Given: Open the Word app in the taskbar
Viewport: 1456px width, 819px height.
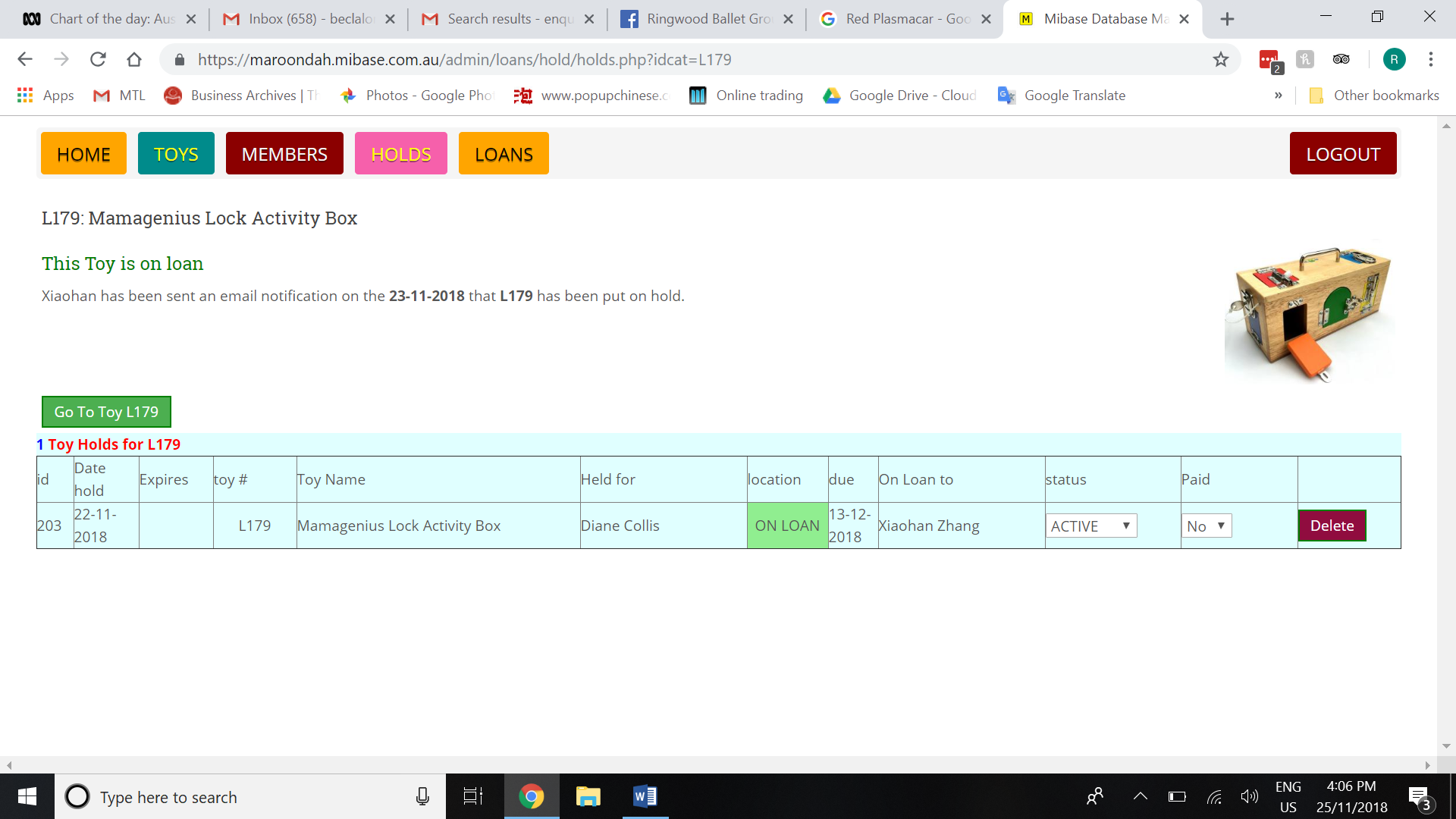Looking at the screenshot, I should pos(645,796).
